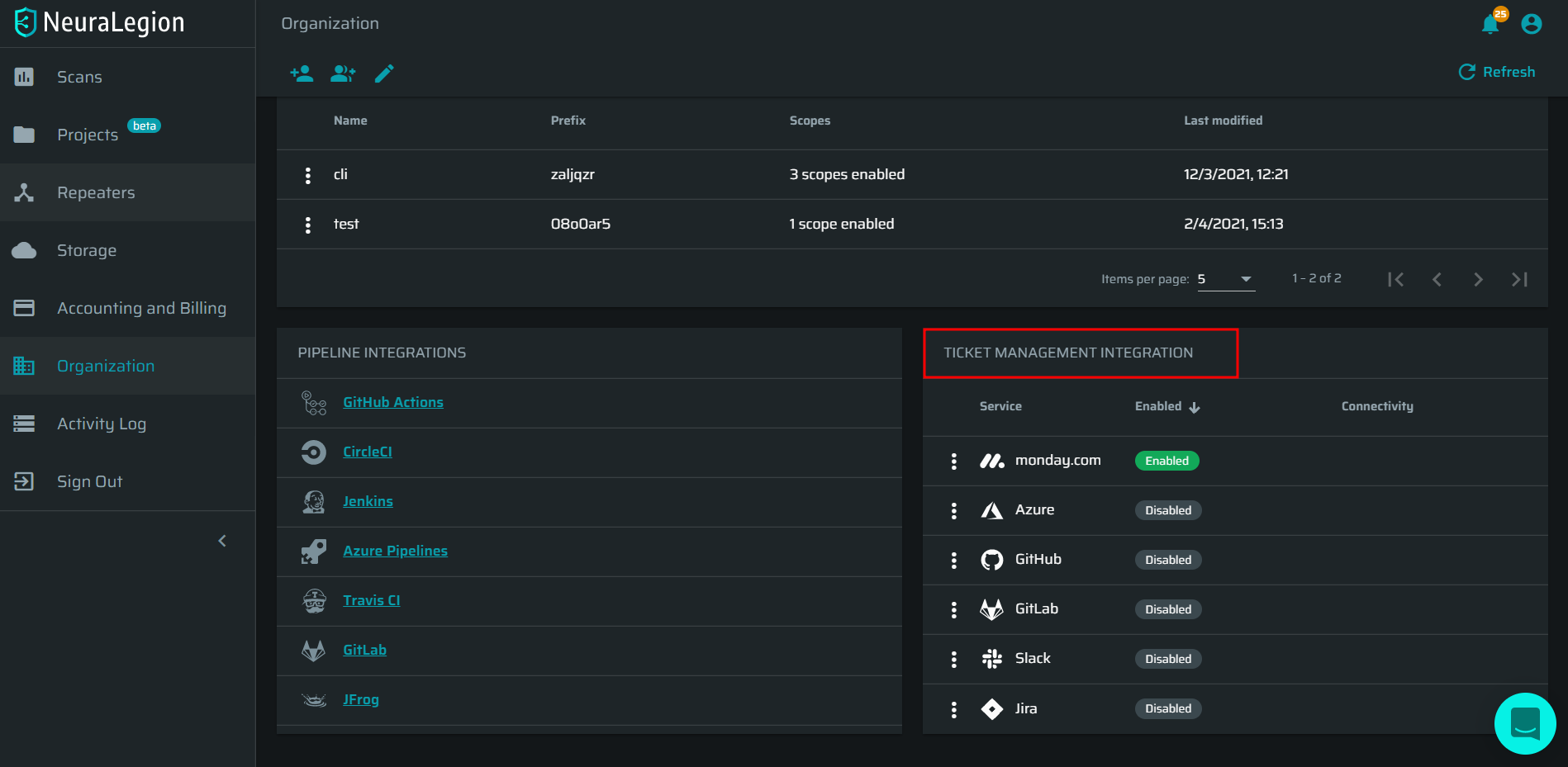Click the Travis CI mascot icon
This screenshot has width=1568, height=767.
tap(314, 601)
